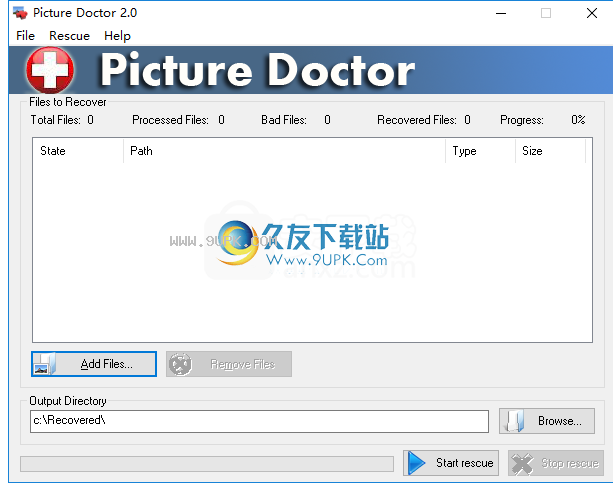Click the blue play arrow icon
This screenshot has height=487, width=613.
416,463
